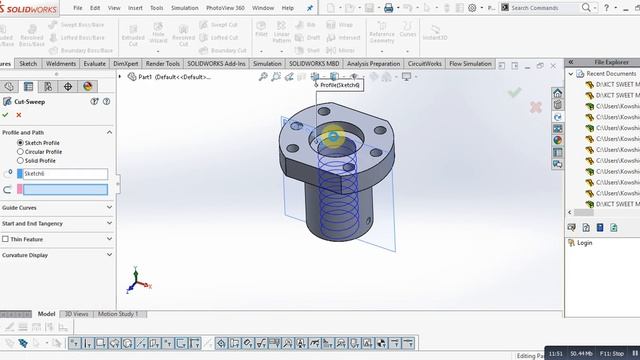640x360 pixels.
Task: Open the PhotoView 360 menu
Action: (x=225, y=8)
